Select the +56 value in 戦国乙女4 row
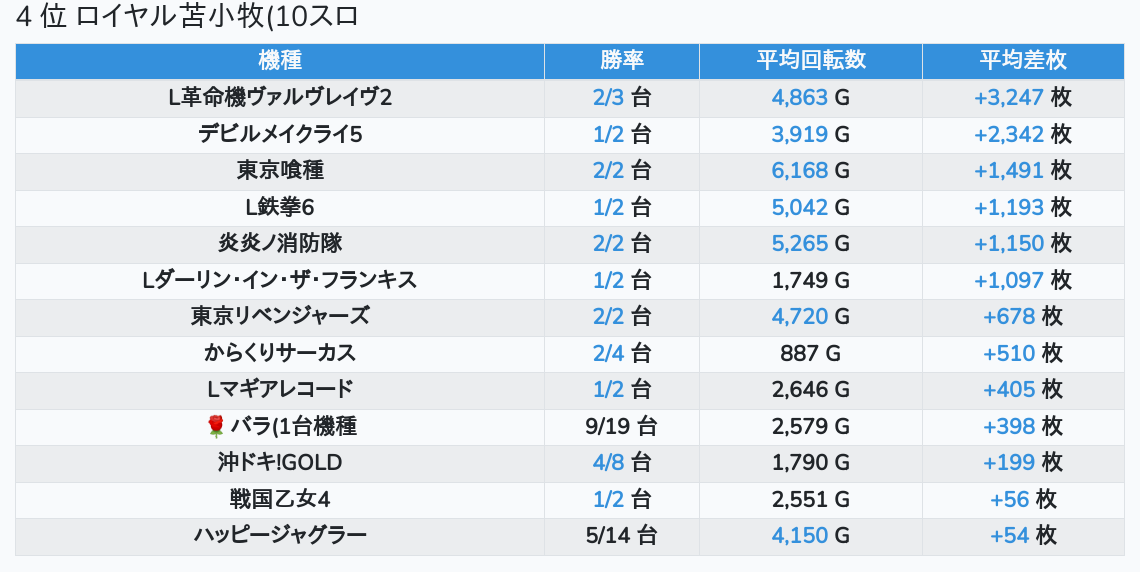This screenshot has width=1140, height=572. [1009, 499]
